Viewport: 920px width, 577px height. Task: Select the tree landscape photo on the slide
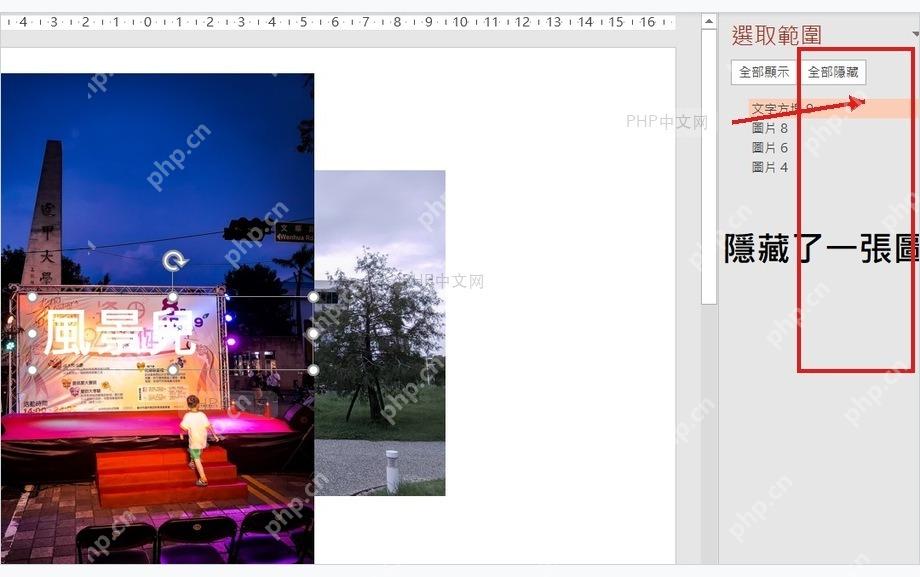pos(380,333)
